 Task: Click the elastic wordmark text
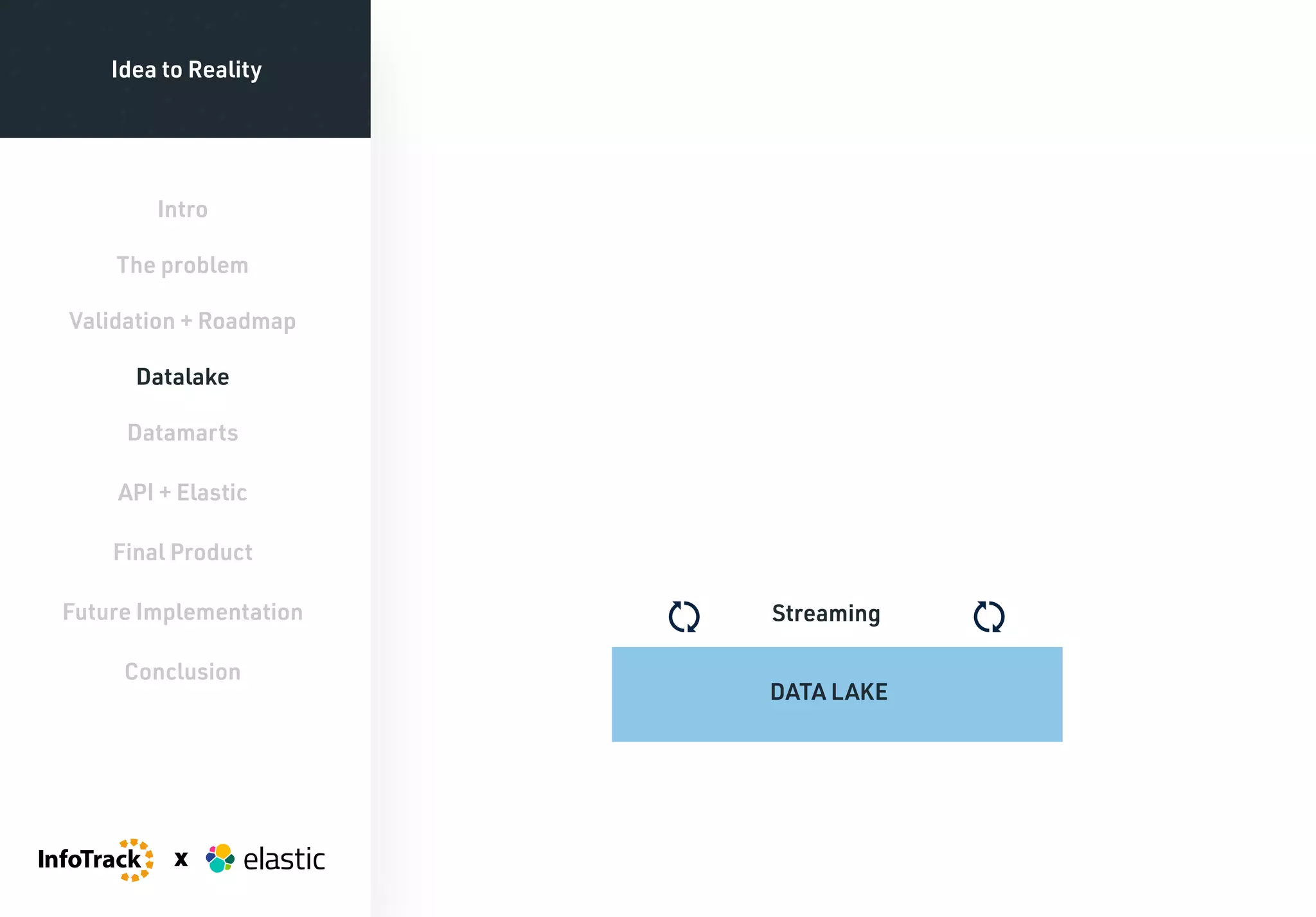(x=284, y=859)
